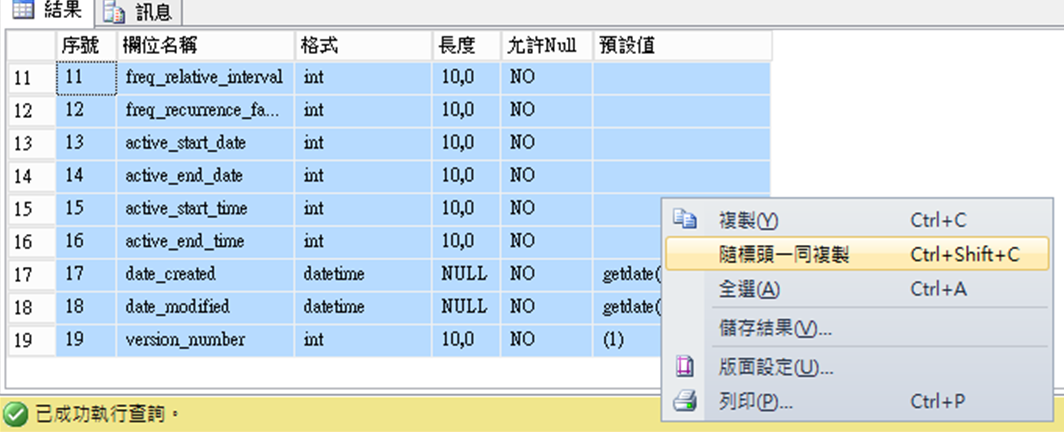Open 儲存結果 from the context menu
Image resolution: width=1064 pixels, height=432 pixels.
coord(775,328)
